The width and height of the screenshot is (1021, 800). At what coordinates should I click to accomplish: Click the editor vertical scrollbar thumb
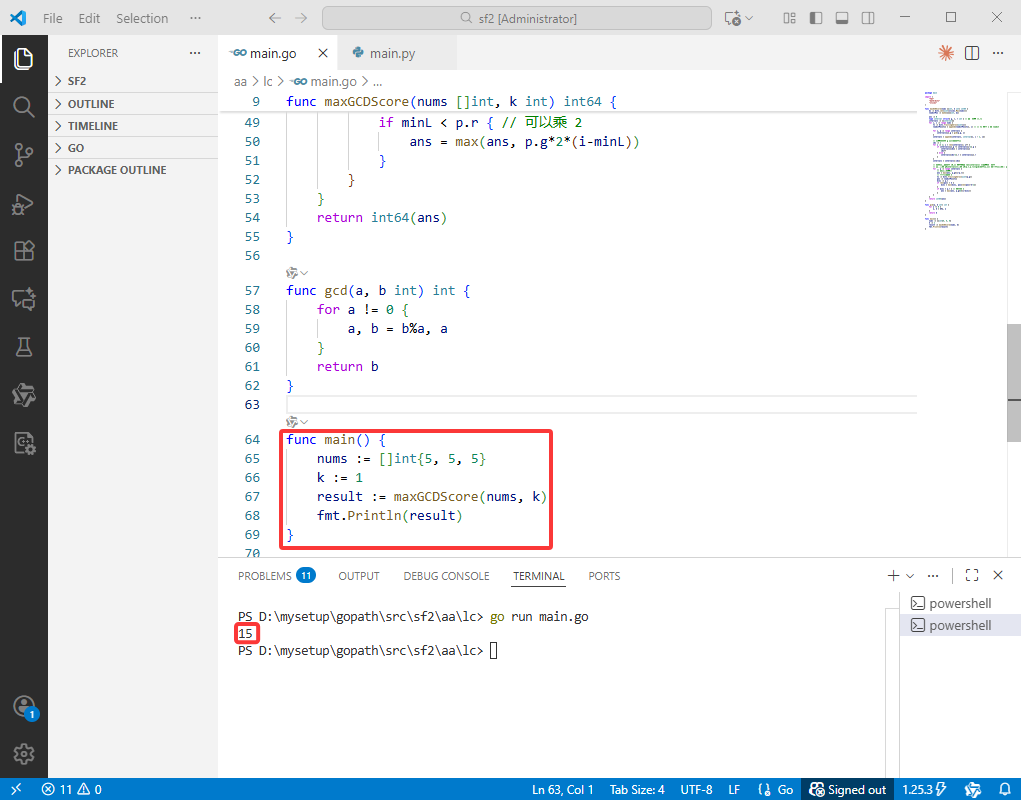(x=1014, y=383)
